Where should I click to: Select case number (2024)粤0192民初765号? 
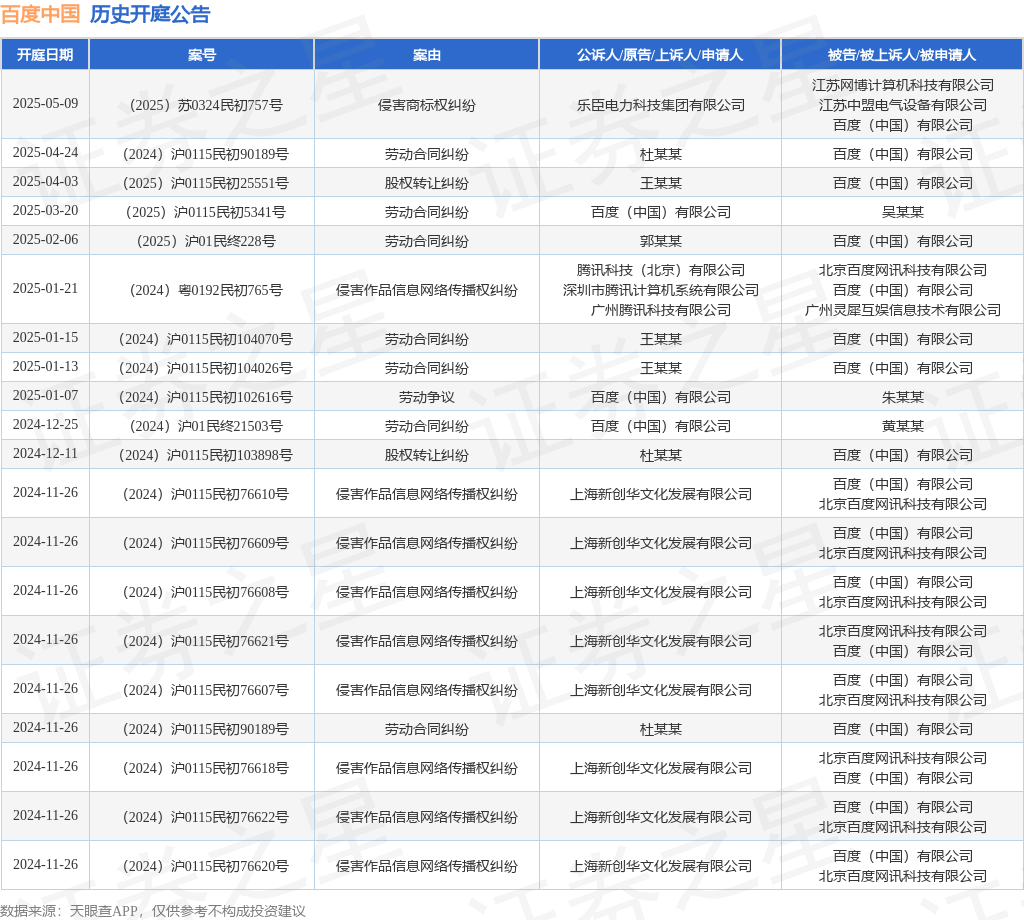pos(206,290)
